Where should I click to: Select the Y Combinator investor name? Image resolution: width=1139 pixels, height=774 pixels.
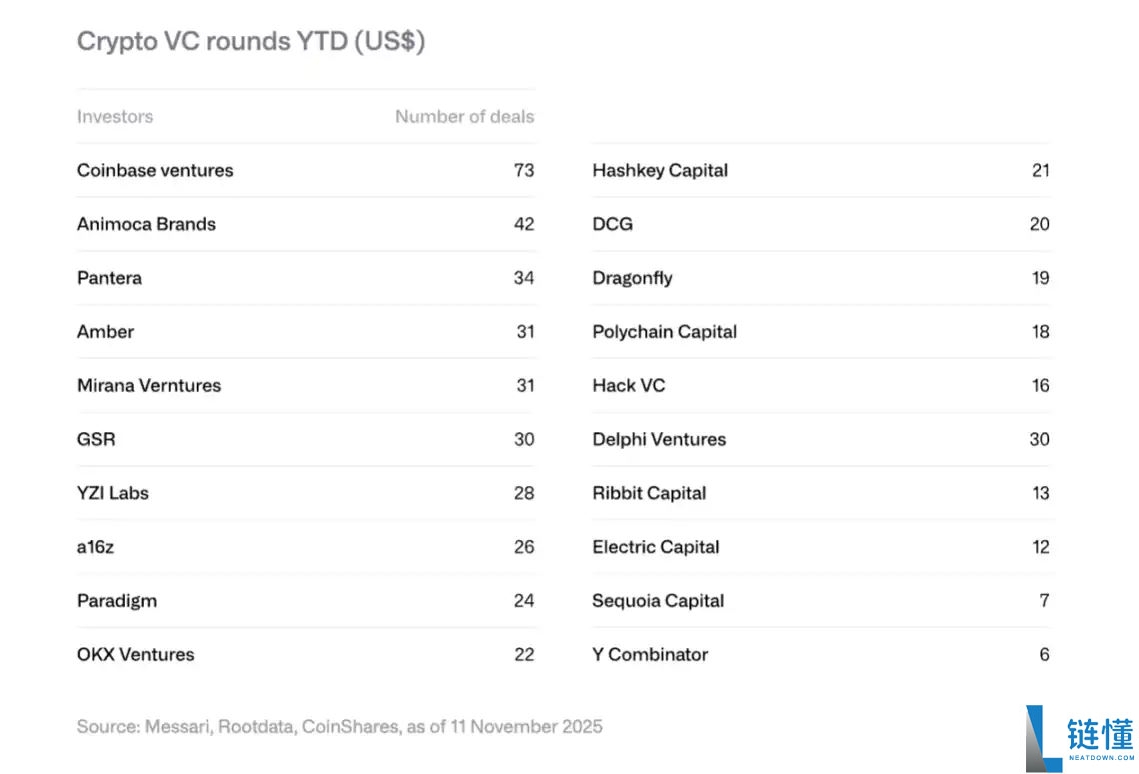tap(650, 655)
